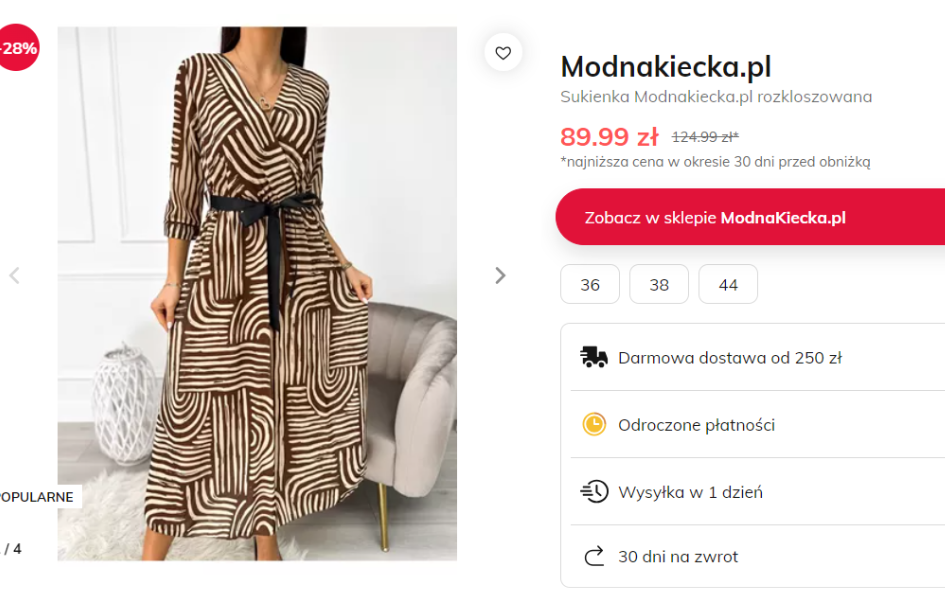945x600 pixels.
Task: Add dress to favorites with heart icon
Action: 503,53
